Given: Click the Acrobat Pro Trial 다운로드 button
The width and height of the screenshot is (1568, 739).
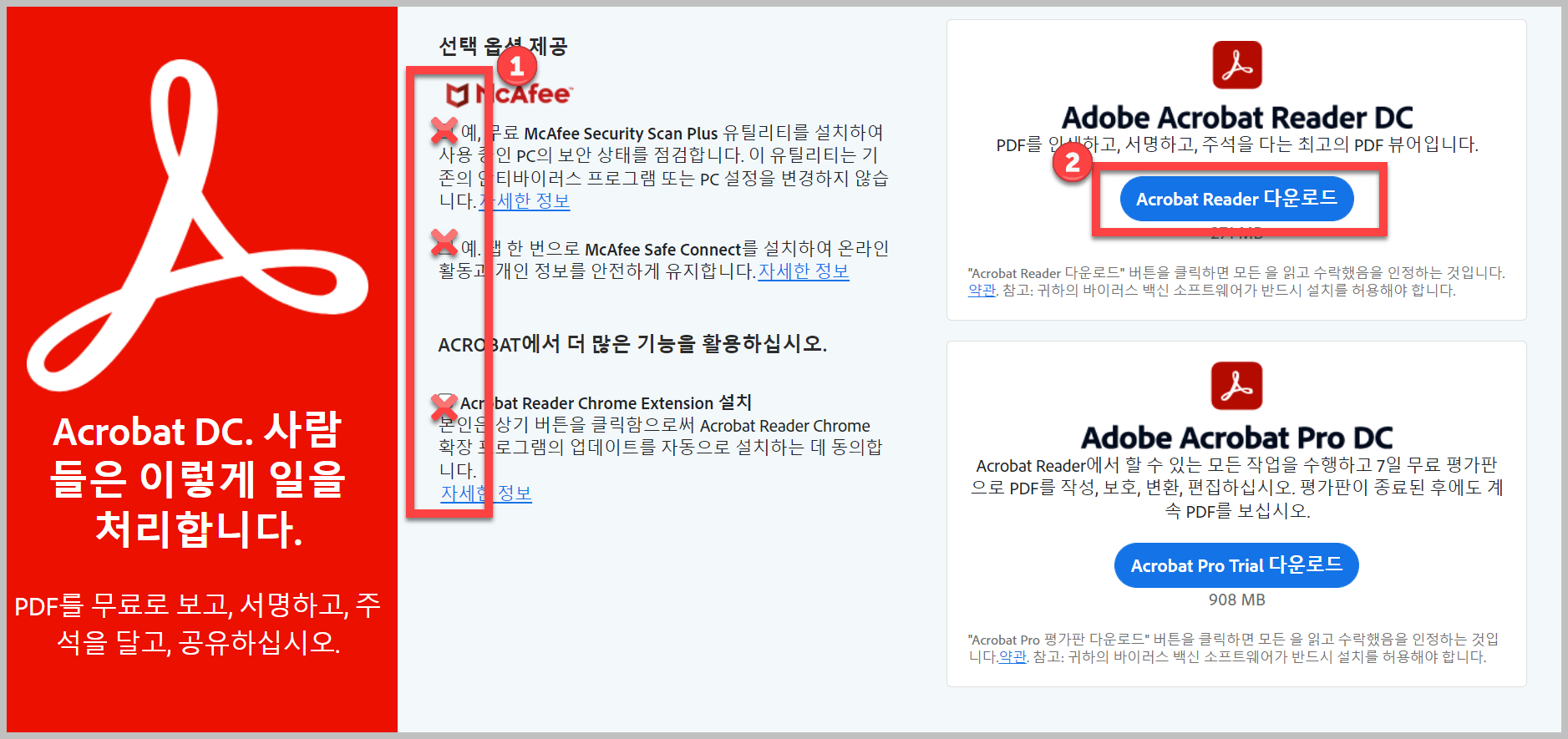Looking at the screenshot, I should click(1236, 565).
